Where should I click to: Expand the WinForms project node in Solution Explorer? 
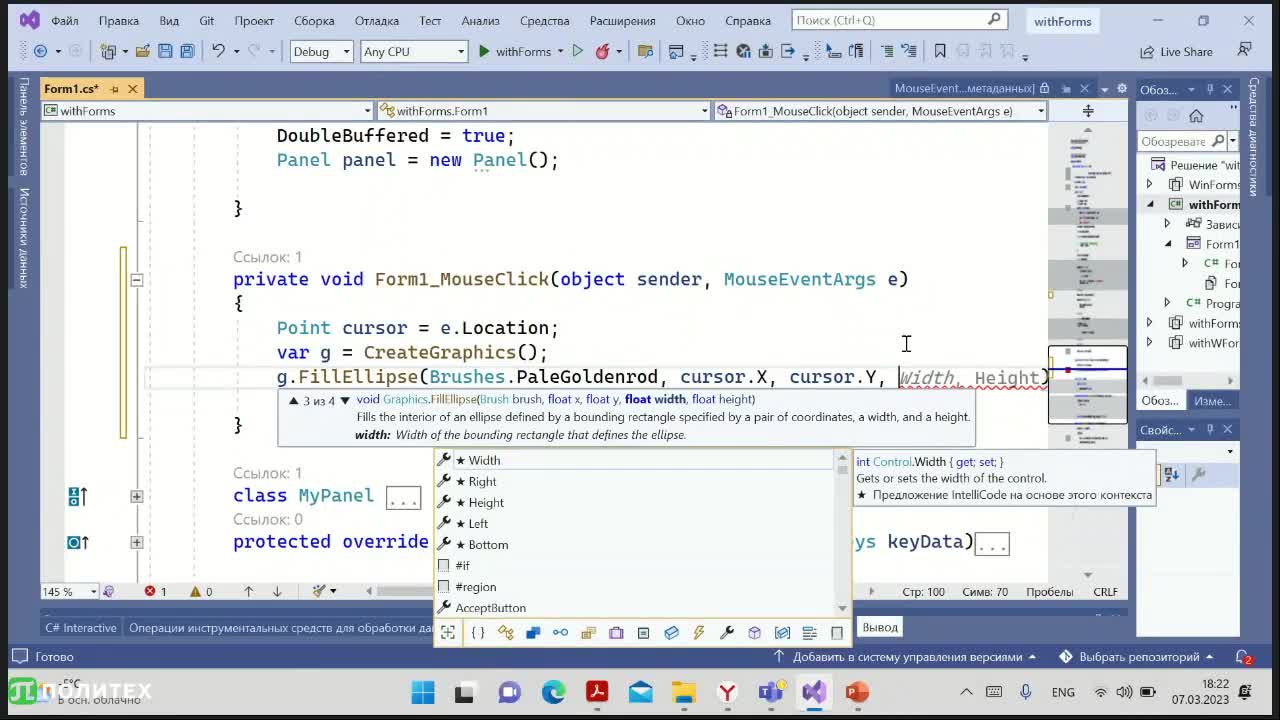click(x=1149, y=184)
